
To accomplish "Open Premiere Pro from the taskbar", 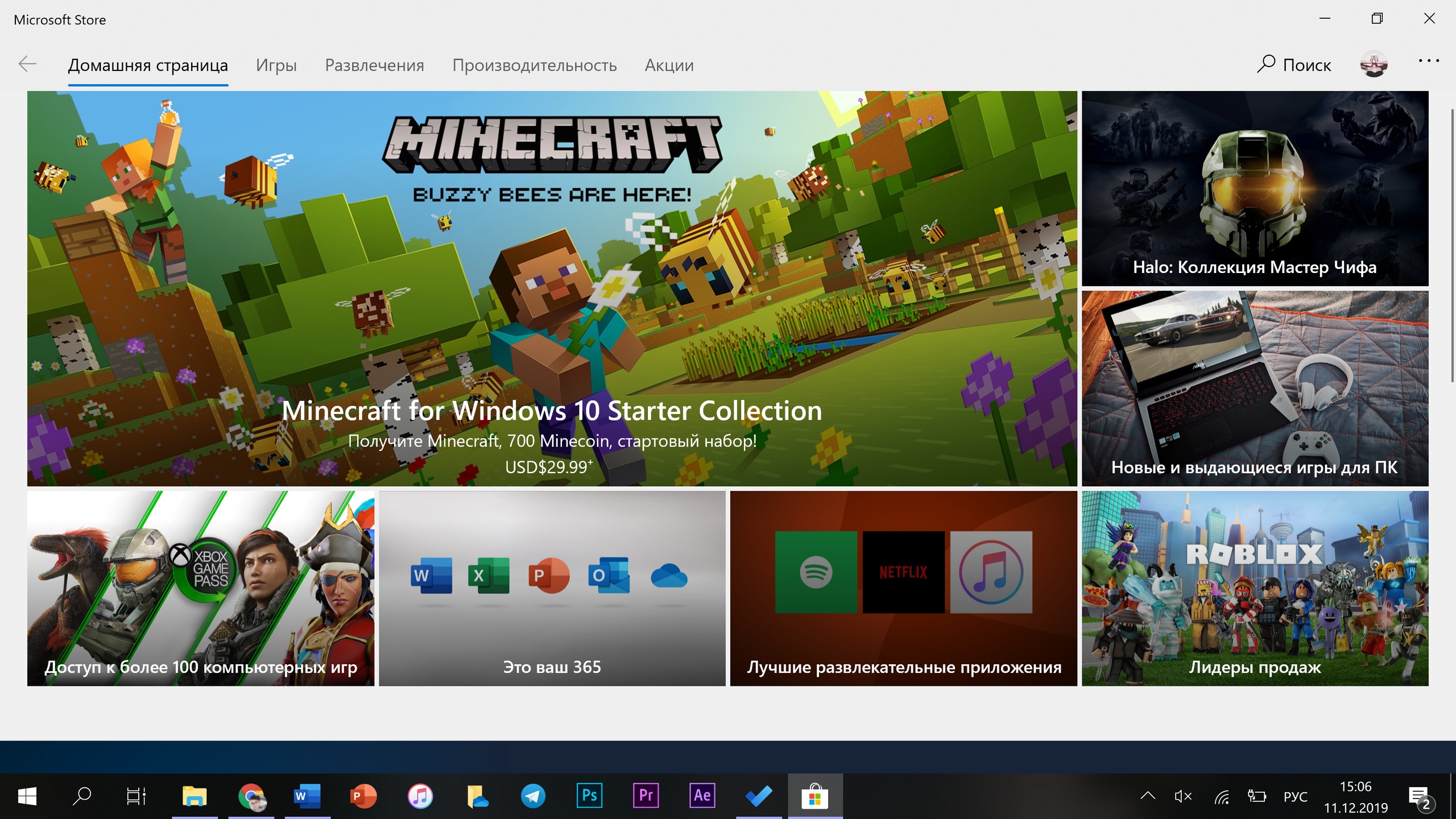I will point(646,796).
